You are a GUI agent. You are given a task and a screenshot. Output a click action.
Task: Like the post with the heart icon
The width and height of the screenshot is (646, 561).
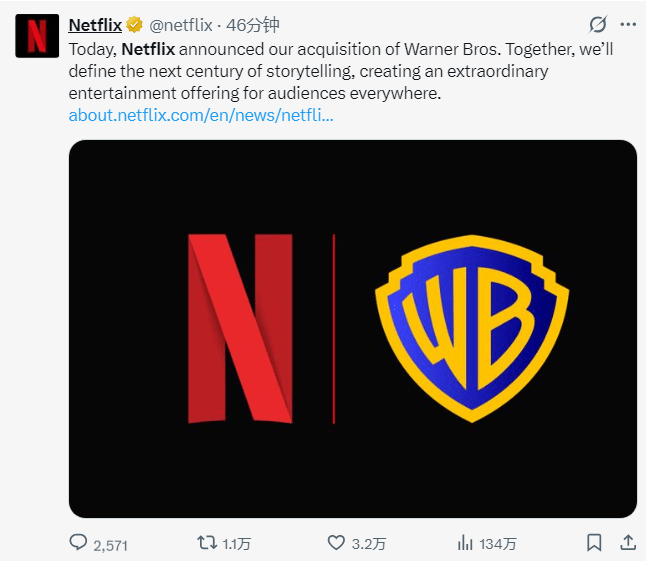tap(337, 543)
